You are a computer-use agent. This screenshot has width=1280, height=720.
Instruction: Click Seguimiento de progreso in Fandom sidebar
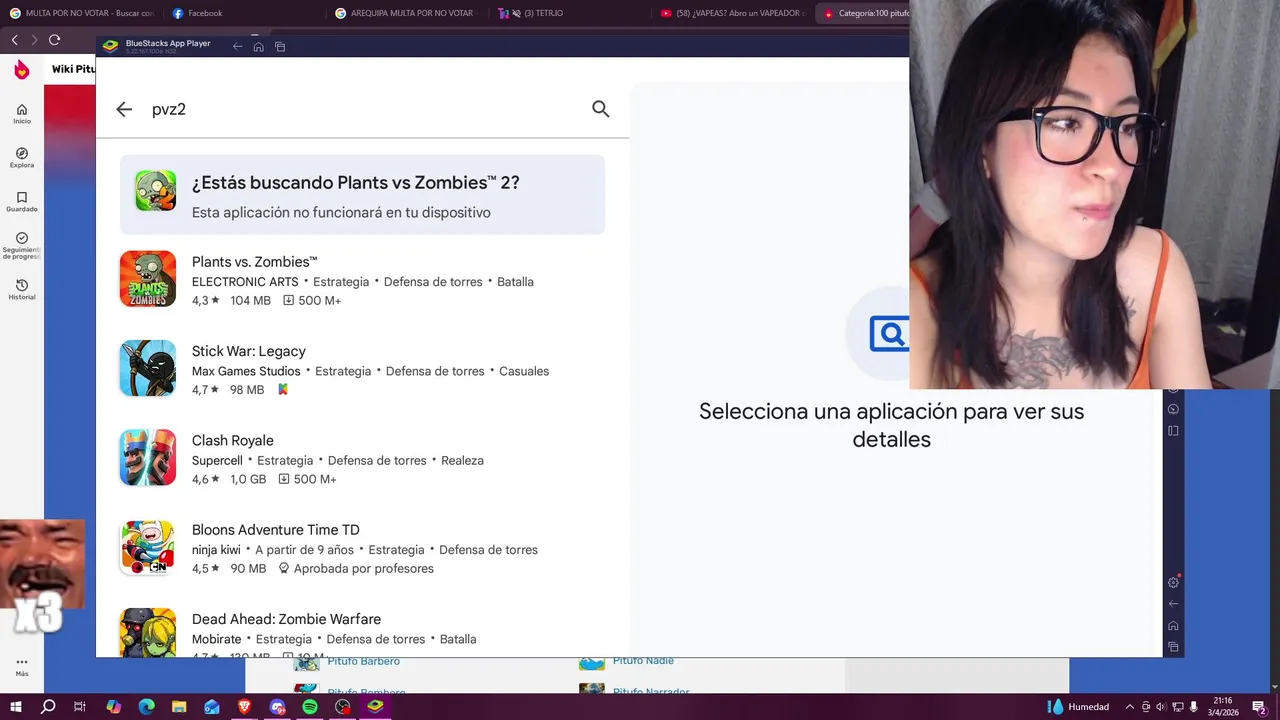22,246
